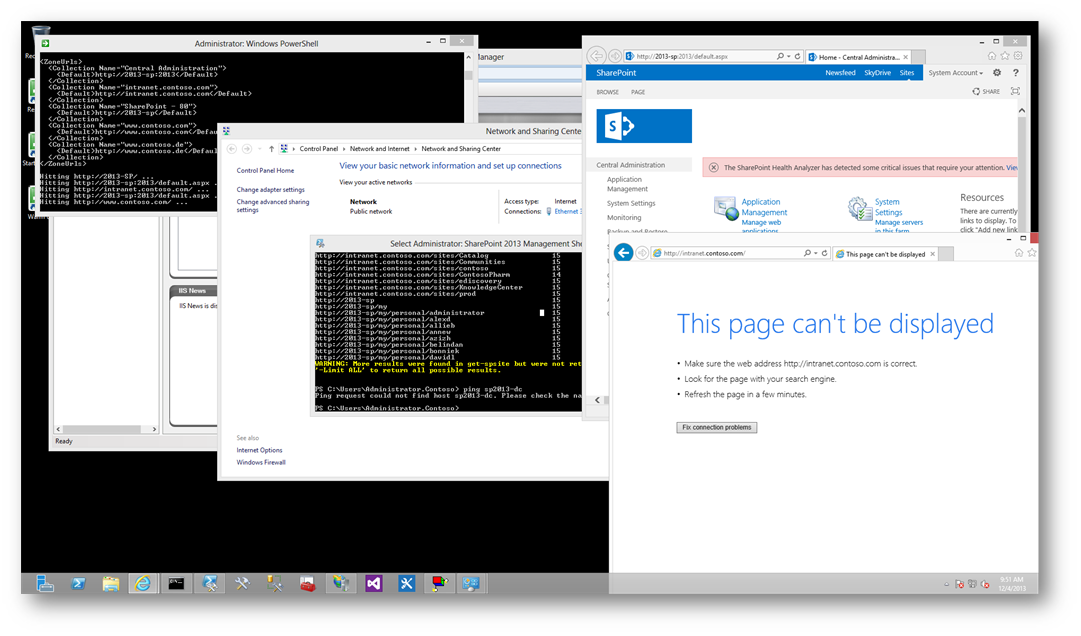This screenshot has width=1081, height=636.
Task: Click the SharePoint logo tile
Action: pos(644,126)
